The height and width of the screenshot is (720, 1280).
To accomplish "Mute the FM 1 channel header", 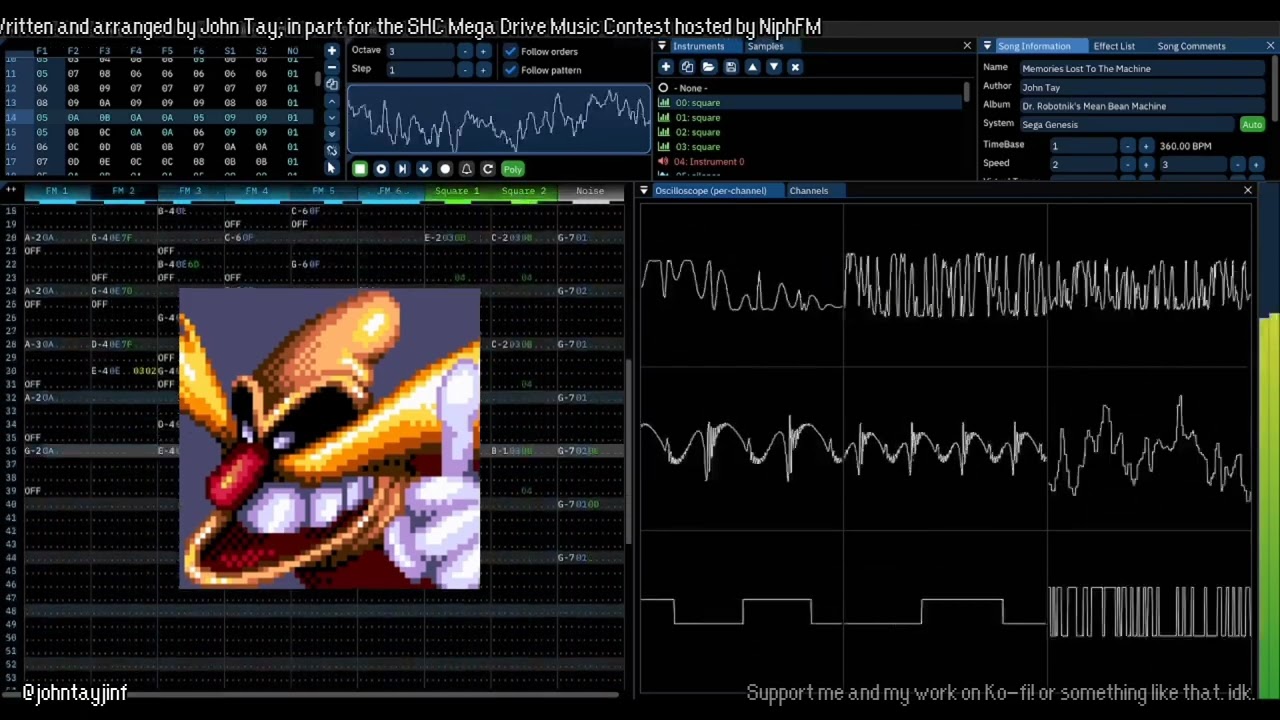I will [58, 191].
